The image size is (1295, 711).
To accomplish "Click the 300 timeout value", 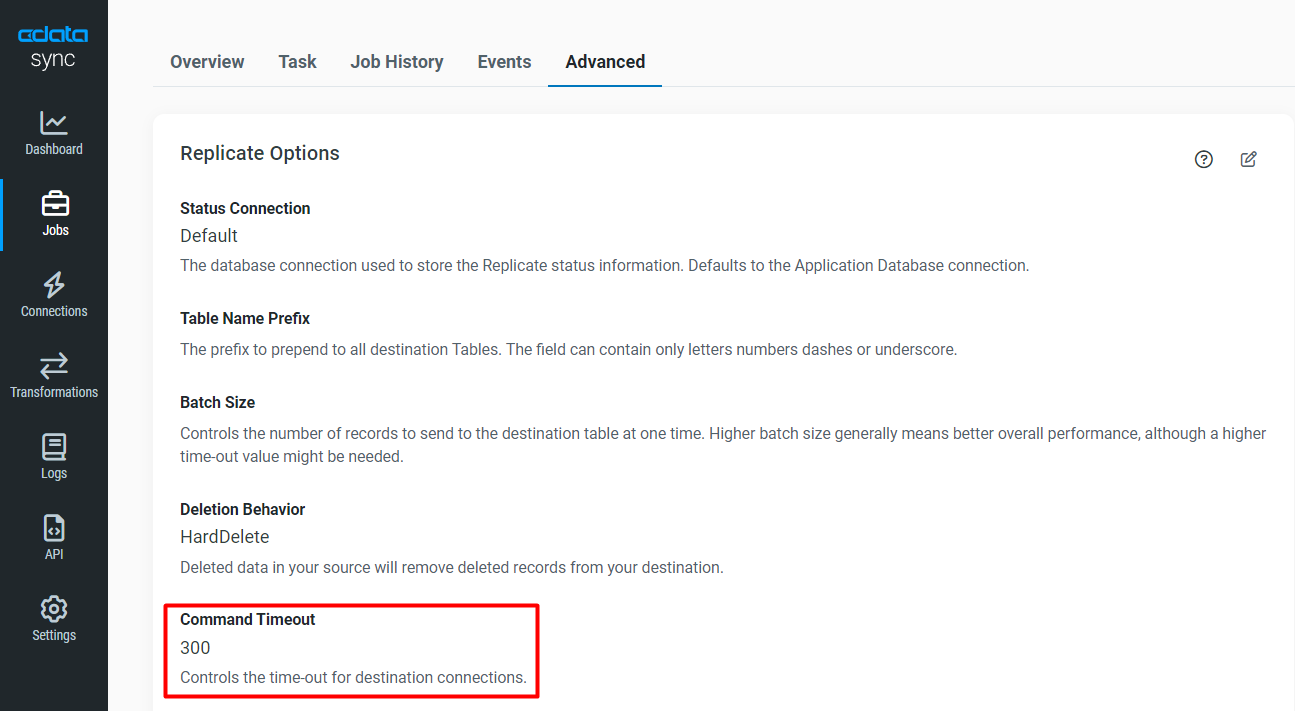I will pyautogui.click(x=195, y=648).
